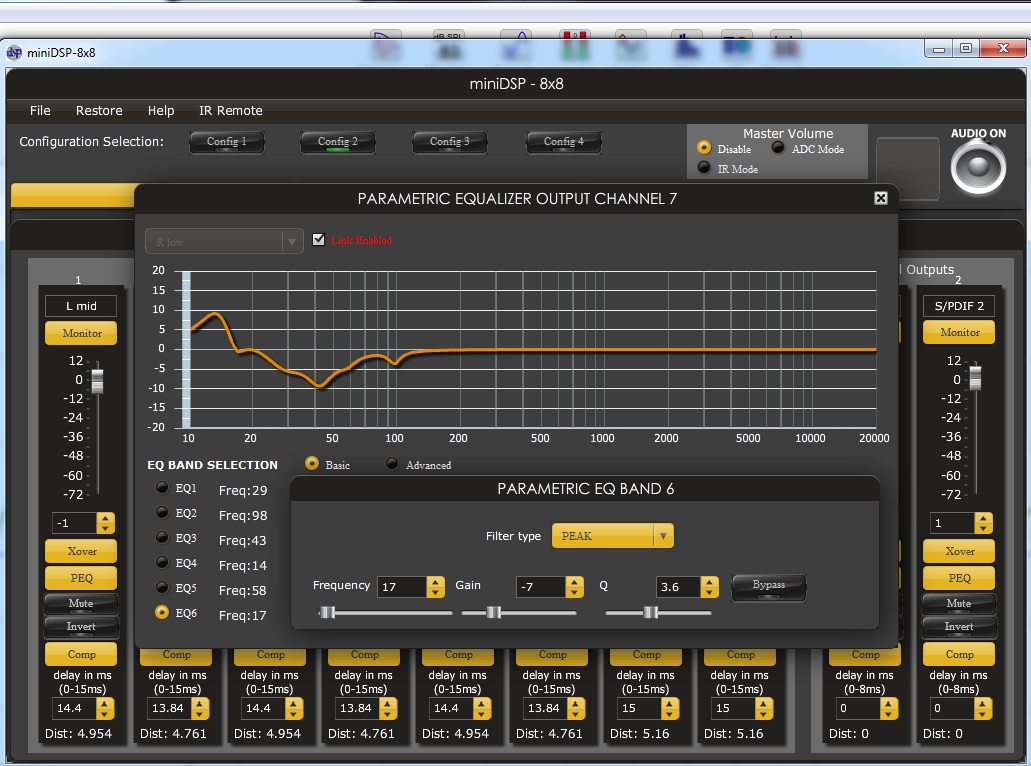
Task: Click the Frequency slider handle
Action: pyautogui.click(x=327, y=613)
